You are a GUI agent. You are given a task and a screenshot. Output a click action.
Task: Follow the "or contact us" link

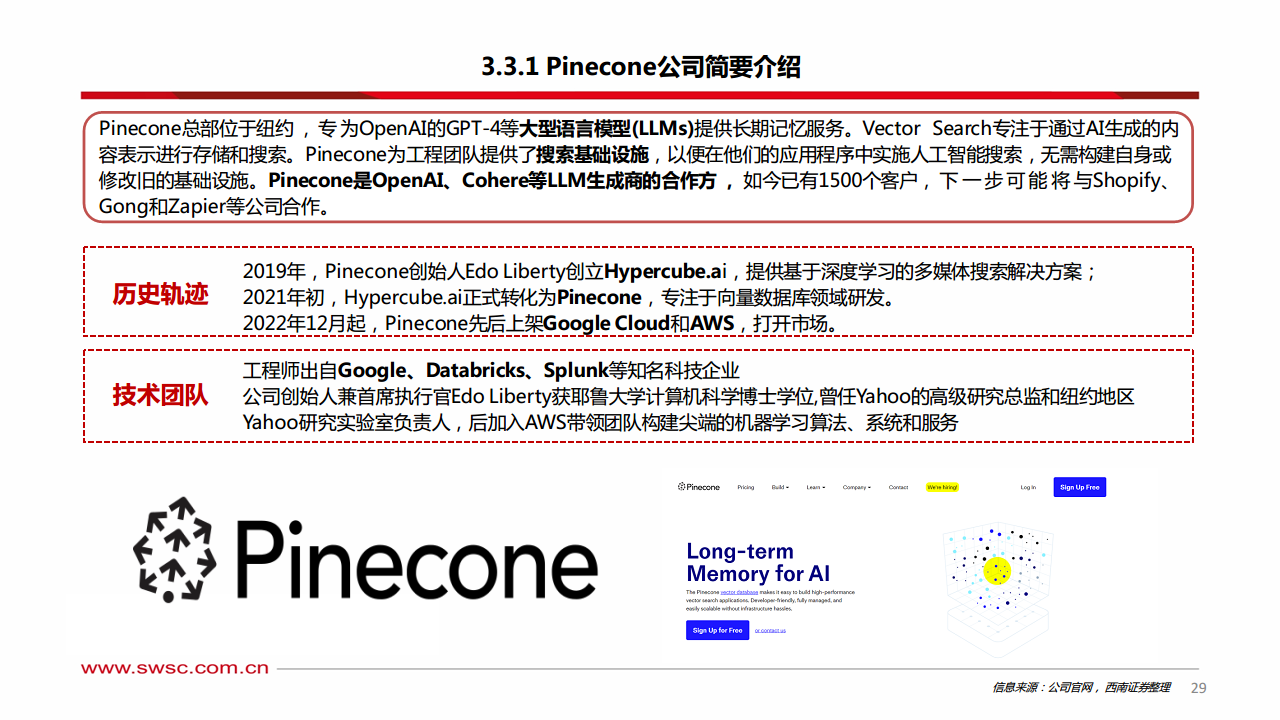pyautogui.click(x=770, y=630)
